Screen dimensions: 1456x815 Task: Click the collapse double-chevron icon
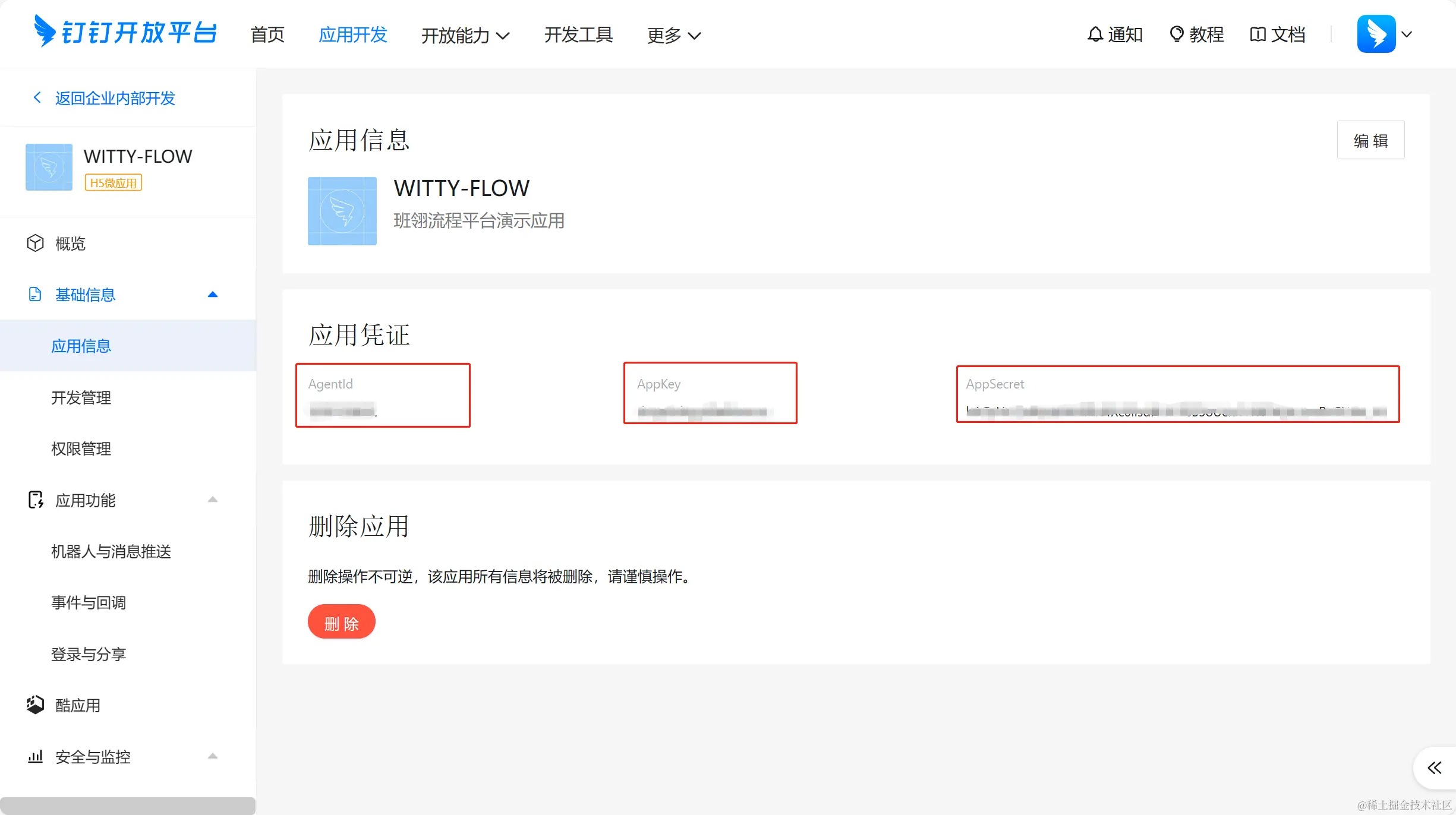1435,767
